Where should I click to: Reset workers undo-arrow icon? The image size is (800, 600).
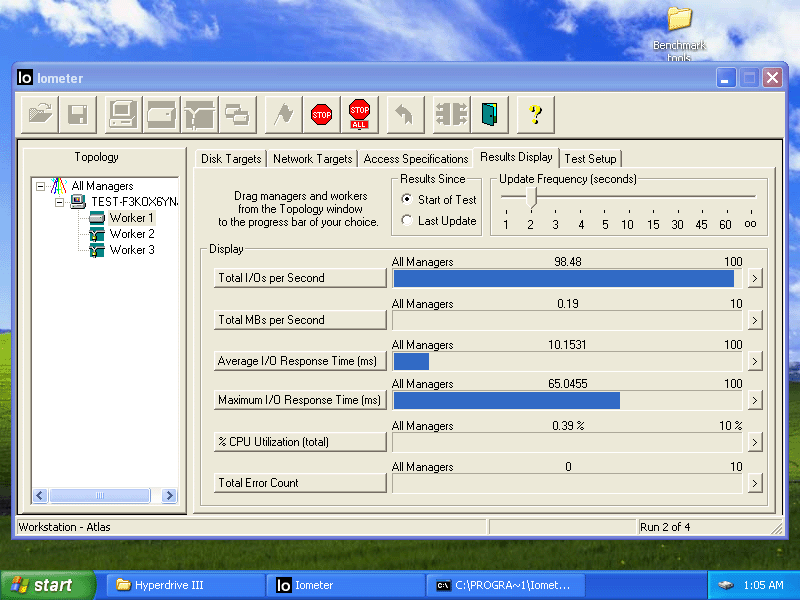(x=405, y=114)
